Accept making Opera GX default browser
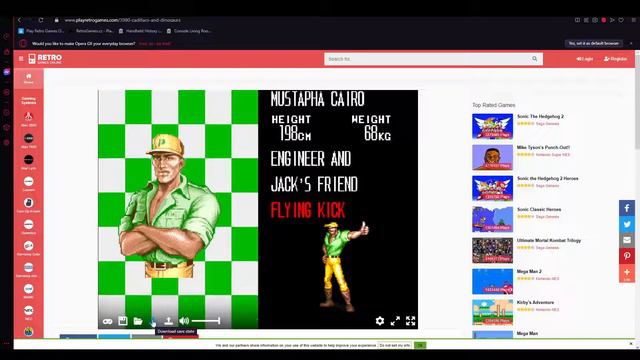 coord(593,43)
